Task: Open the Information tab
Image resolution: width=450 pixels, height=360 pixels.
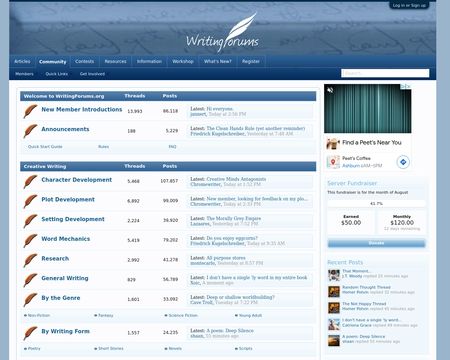Action: 149,61
